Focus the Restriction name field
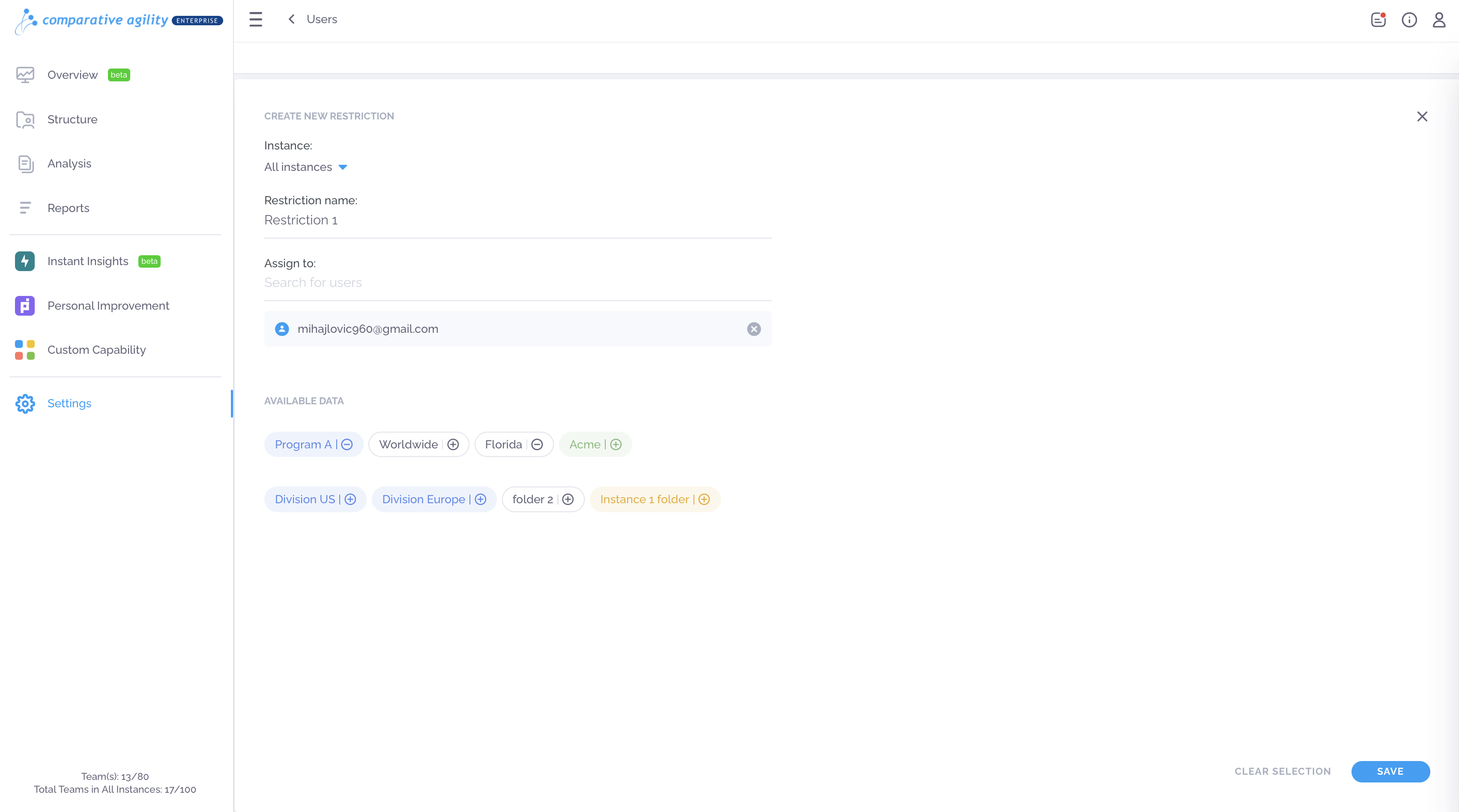The width and height of the screenshot is (1459, 812). tap(517, 220)
